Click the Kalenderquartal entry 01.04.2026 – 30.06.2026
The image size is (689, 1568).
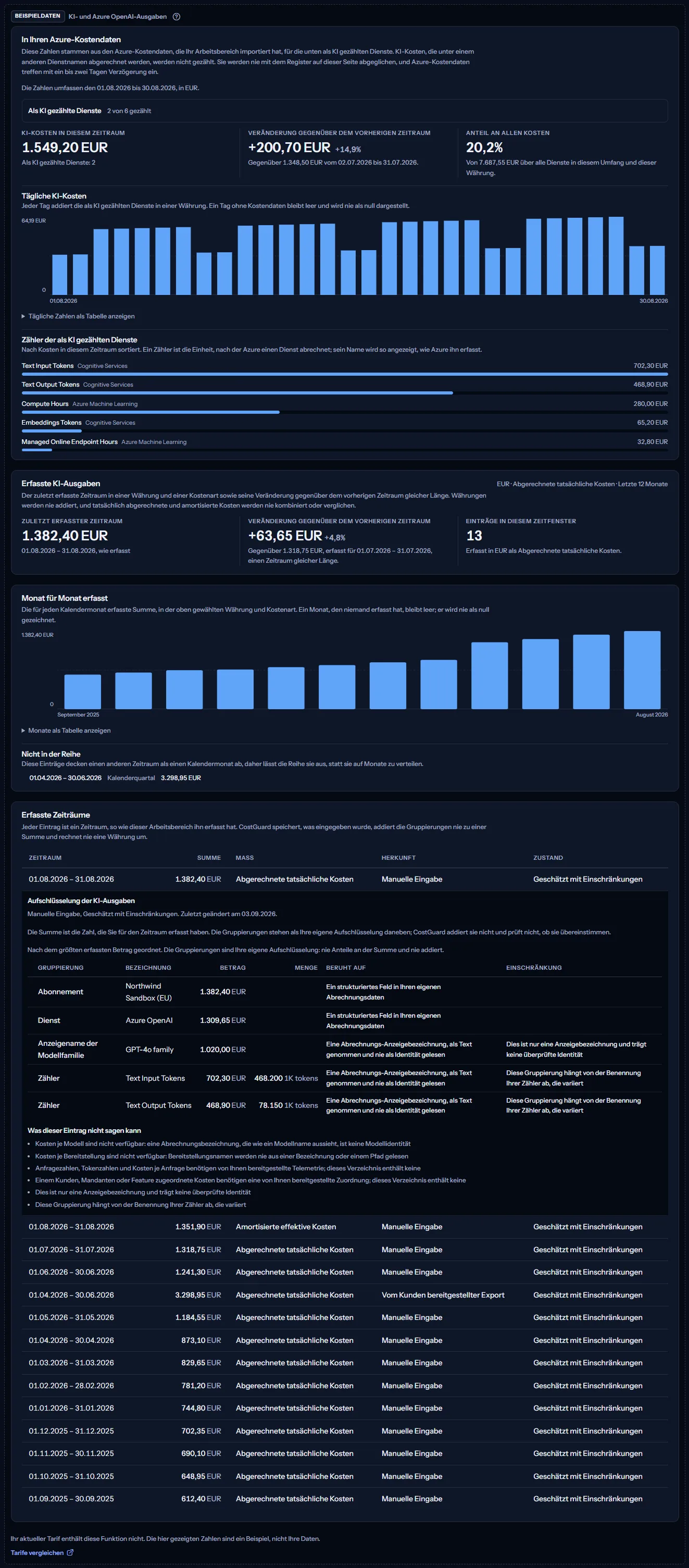(x=115, y=778)
